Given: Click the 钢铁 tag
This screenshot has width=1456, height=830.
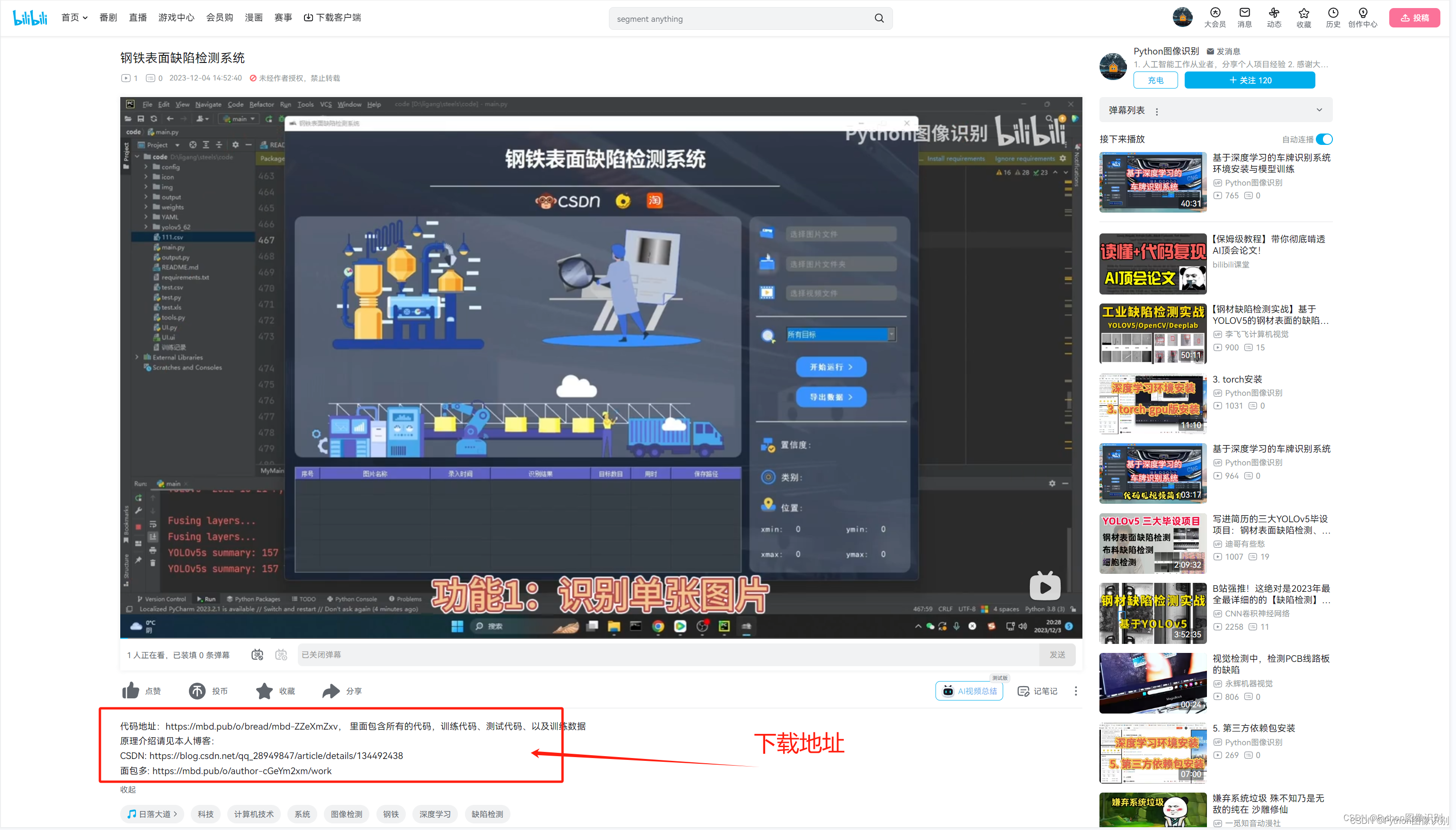Looking at the screenshot, I should tap(391, 813).
